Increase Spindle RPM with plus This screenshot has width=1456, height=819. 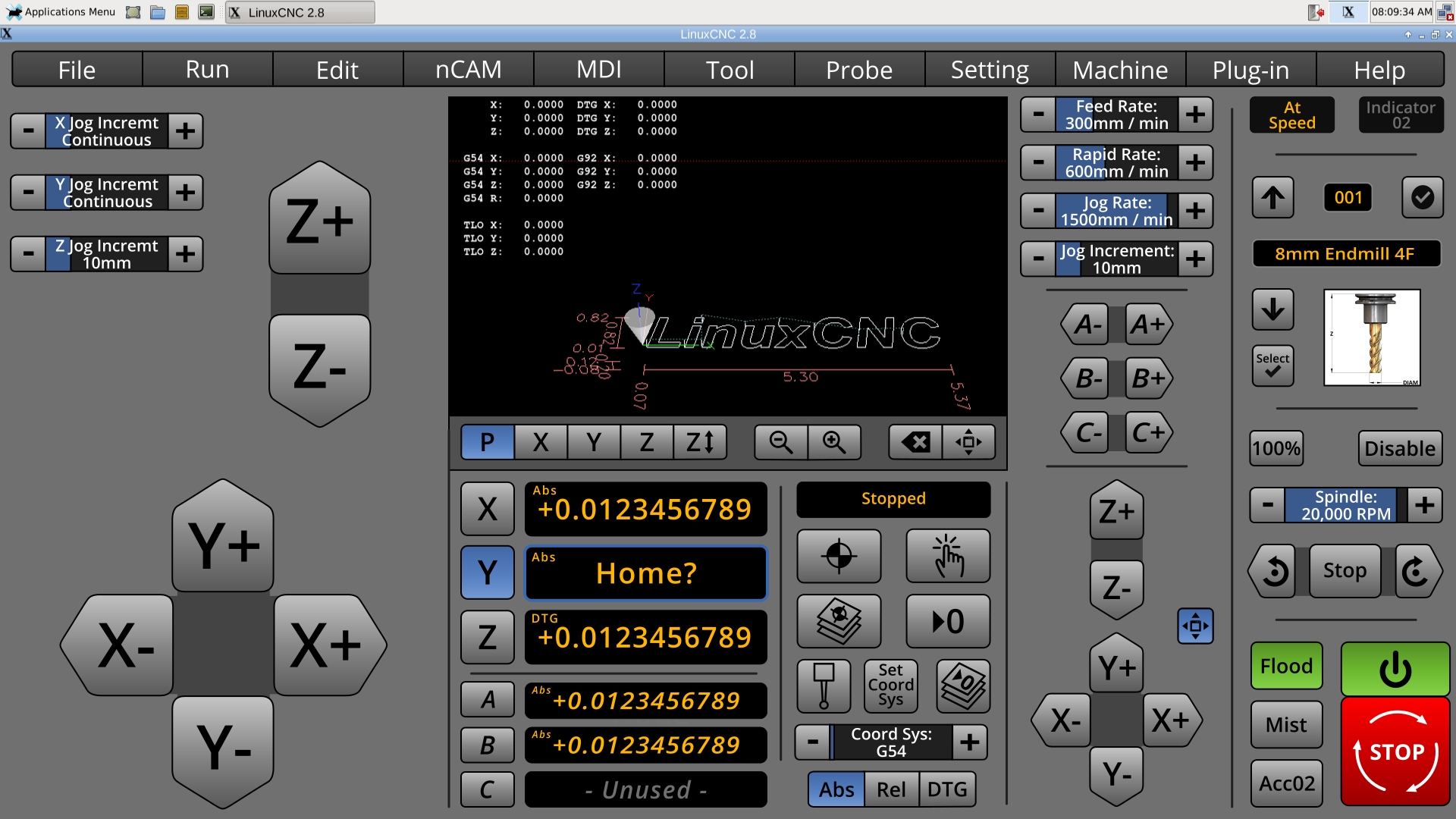(x=1425, y=505)
